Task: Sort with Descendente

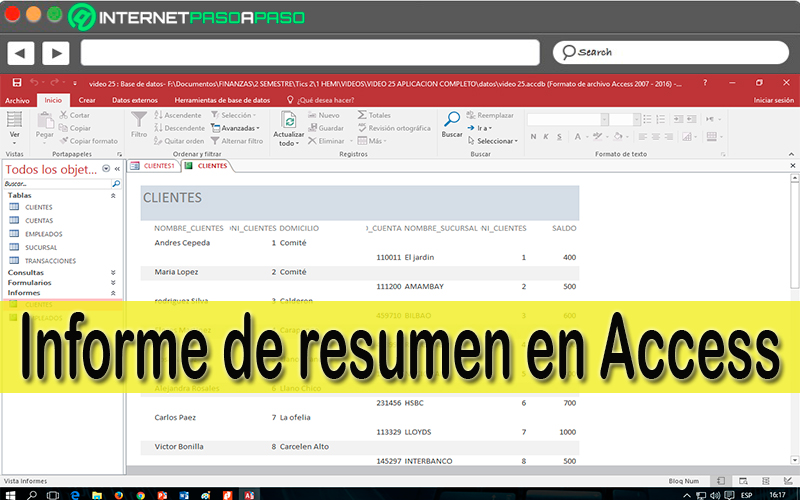Action: pos(180,128)
